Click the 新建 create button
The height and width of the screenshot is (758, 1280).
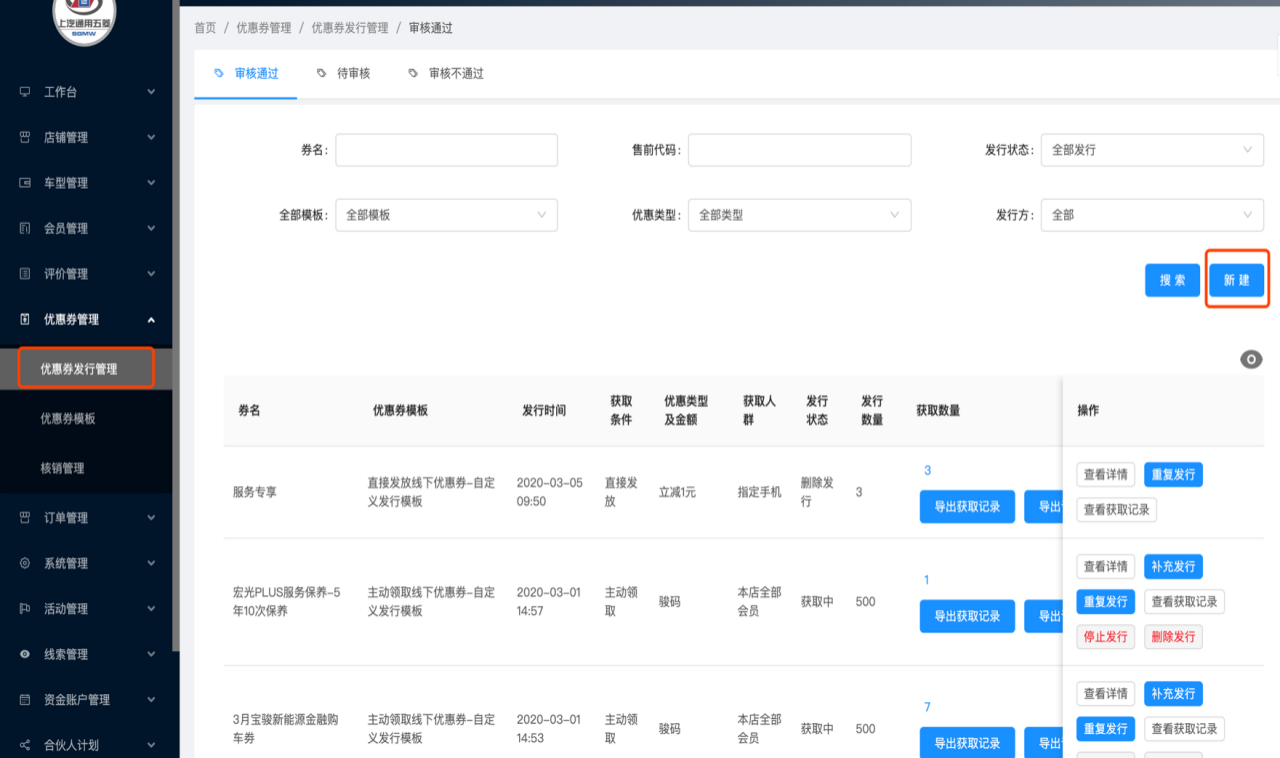[x=1237, y=280]
